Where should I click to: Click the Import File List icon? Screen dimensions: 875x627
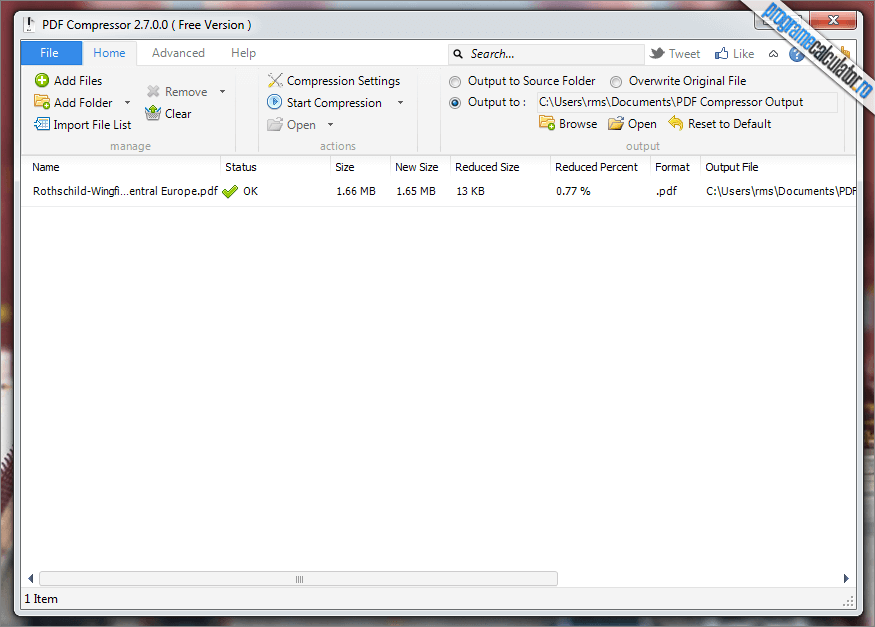(42, 124)
